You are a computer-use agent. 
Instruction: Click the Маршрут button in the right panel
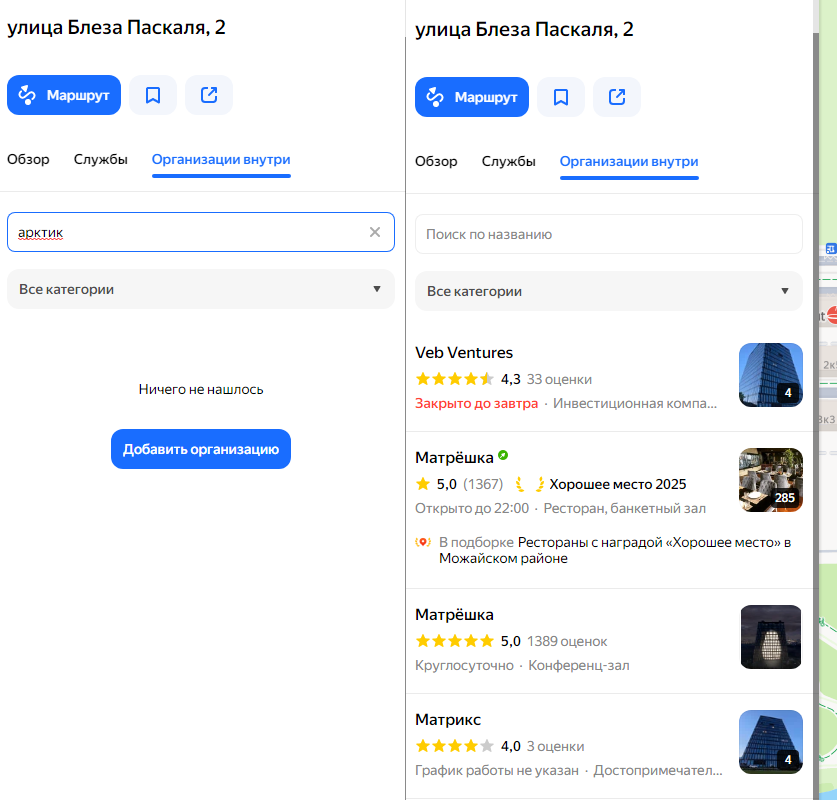pos(471,97)
